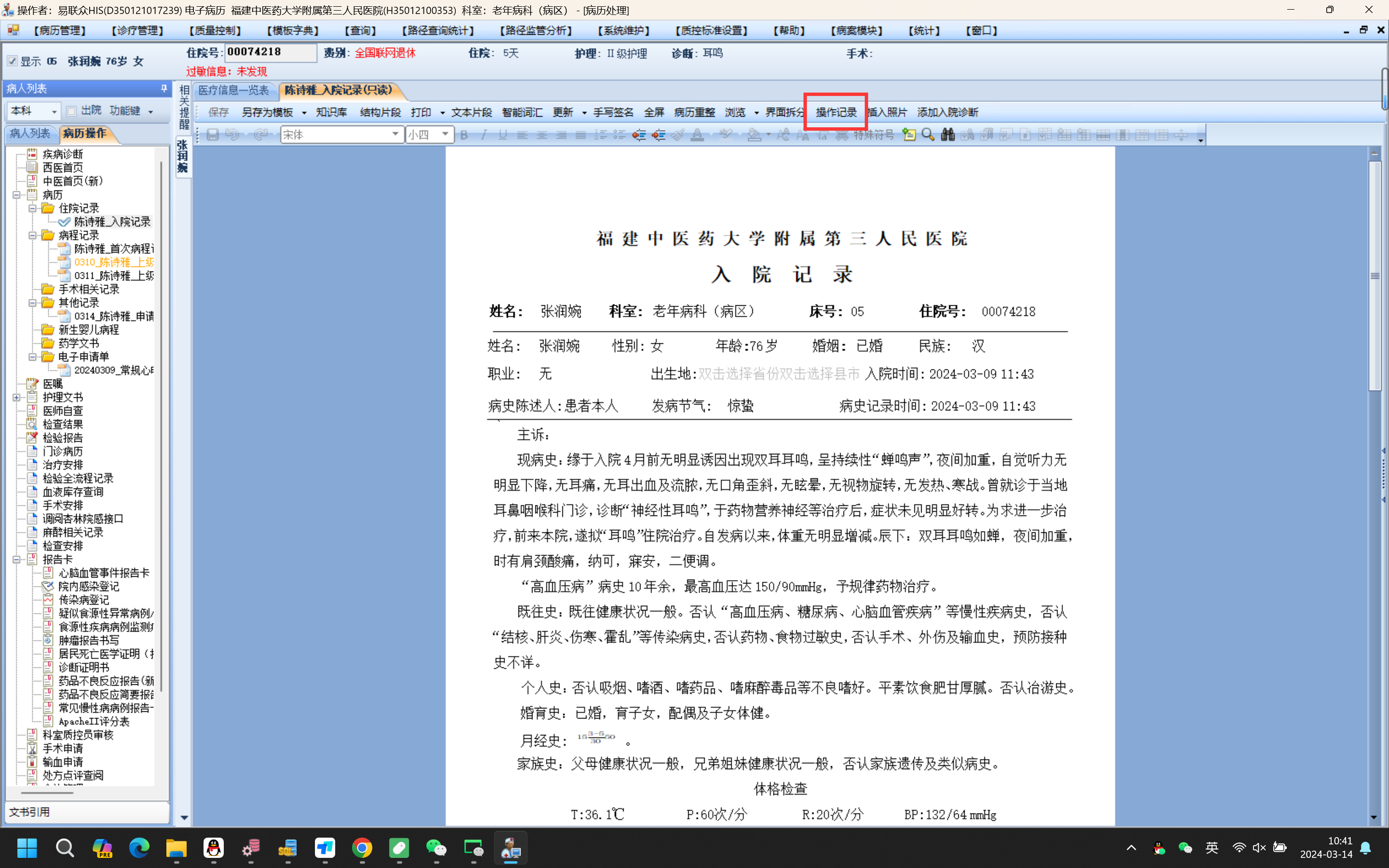The width and height of the screenshot is (1389, 868).
Task: Open WeChat from the taskbar
Action: (436, 848)
